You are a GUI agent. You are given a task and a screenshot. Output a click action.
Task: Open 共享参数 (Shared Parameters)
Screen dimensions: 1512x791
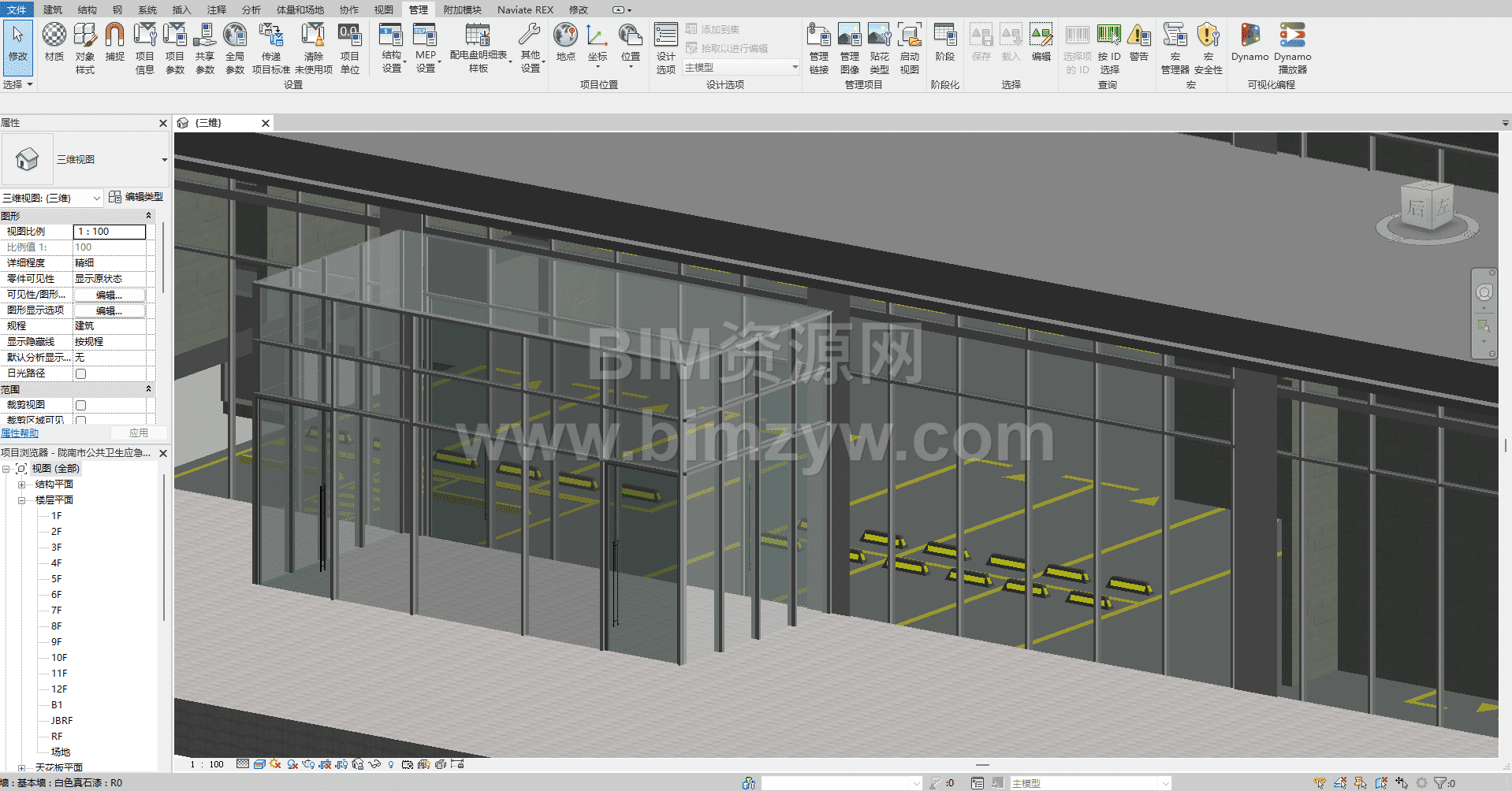pos(205,48)
